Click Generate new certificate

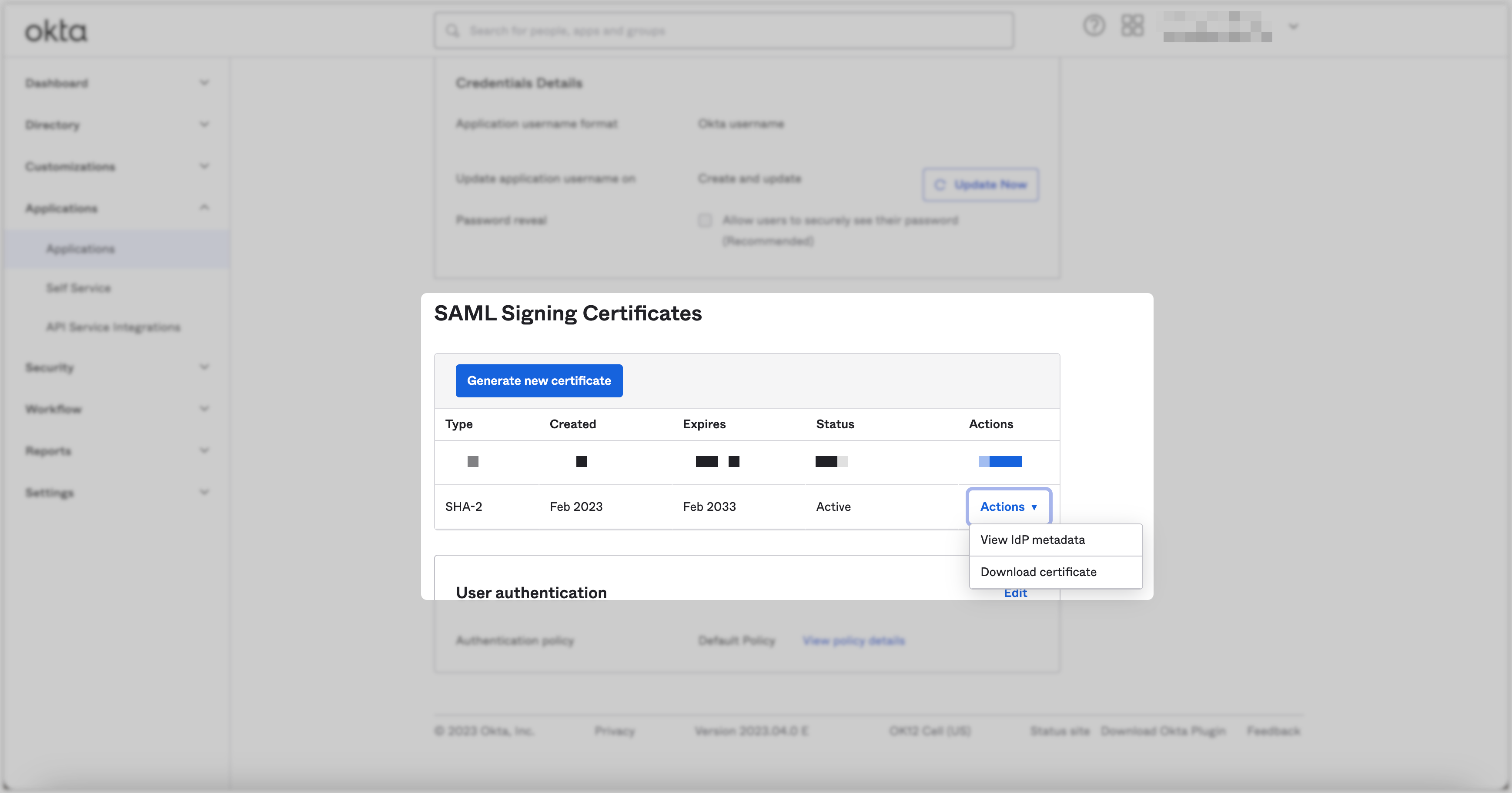[539, 381]
